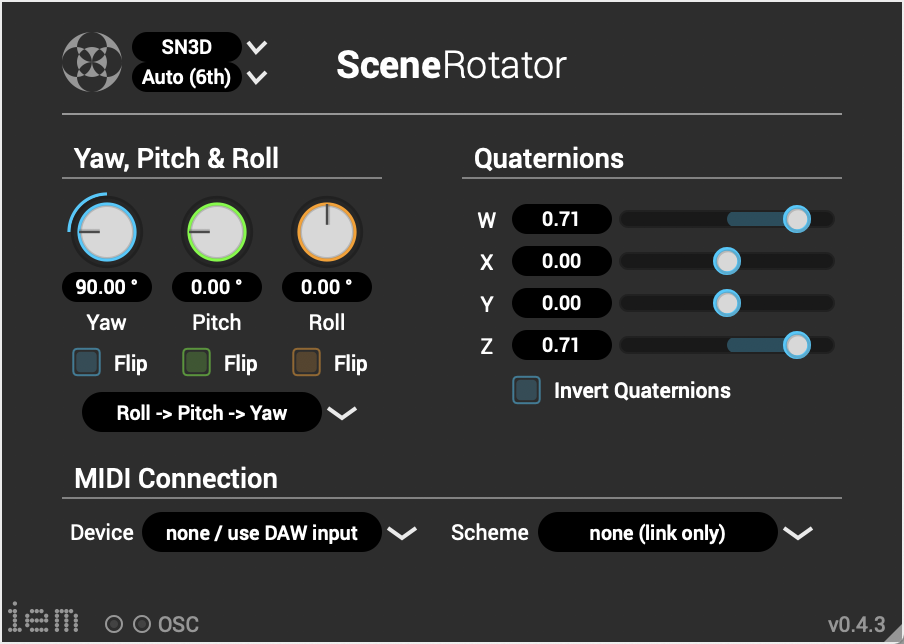Click the second OSC status indicator
The image size is (904, 644).
(142, 625)
